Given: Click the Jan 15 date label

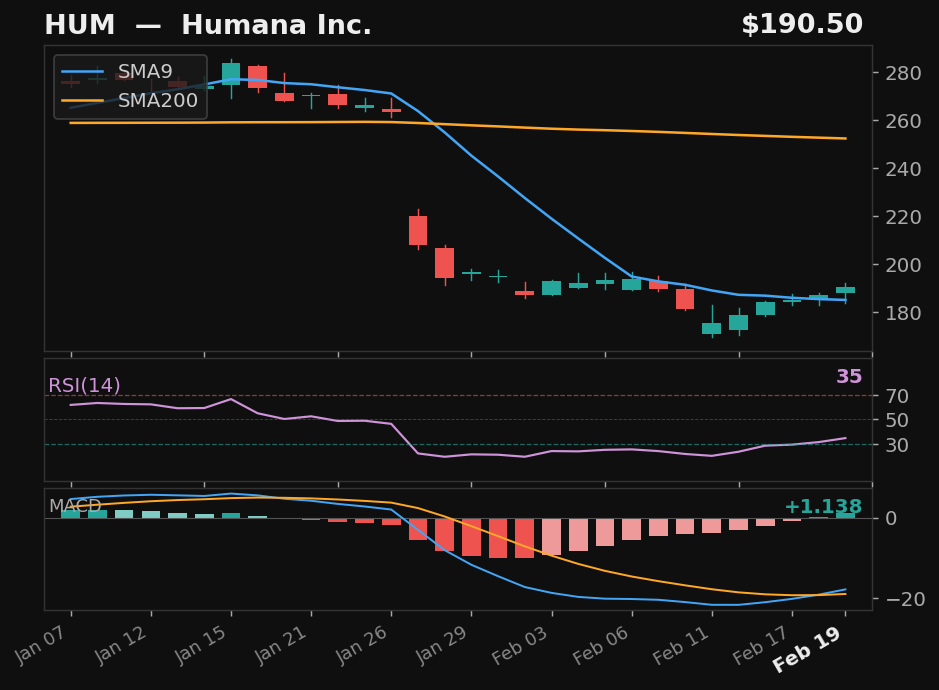Looking at the screenshot, I should [203, 644].
